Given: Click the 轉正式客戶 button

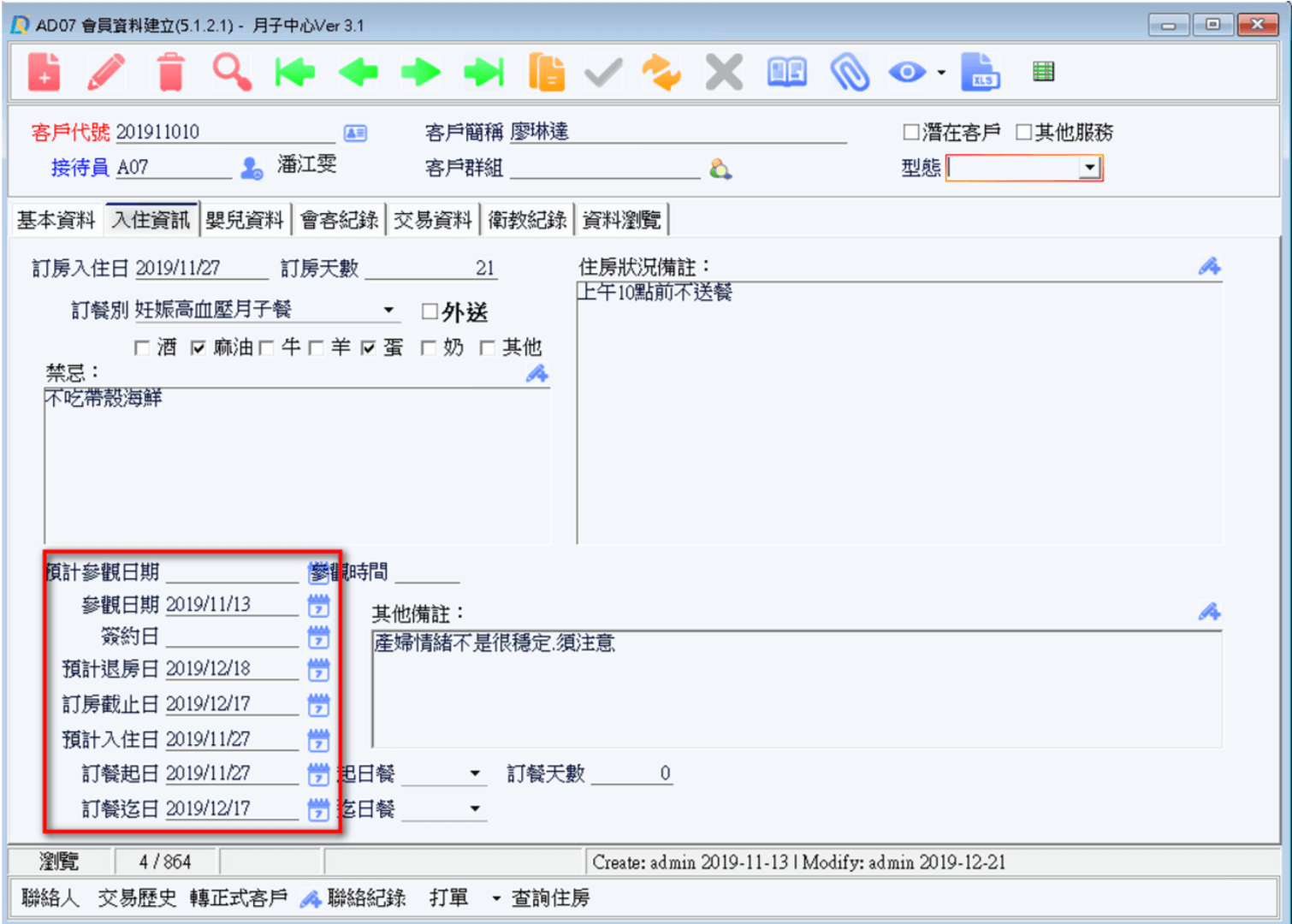Looking at the screenshot, I should coord(239,898).
